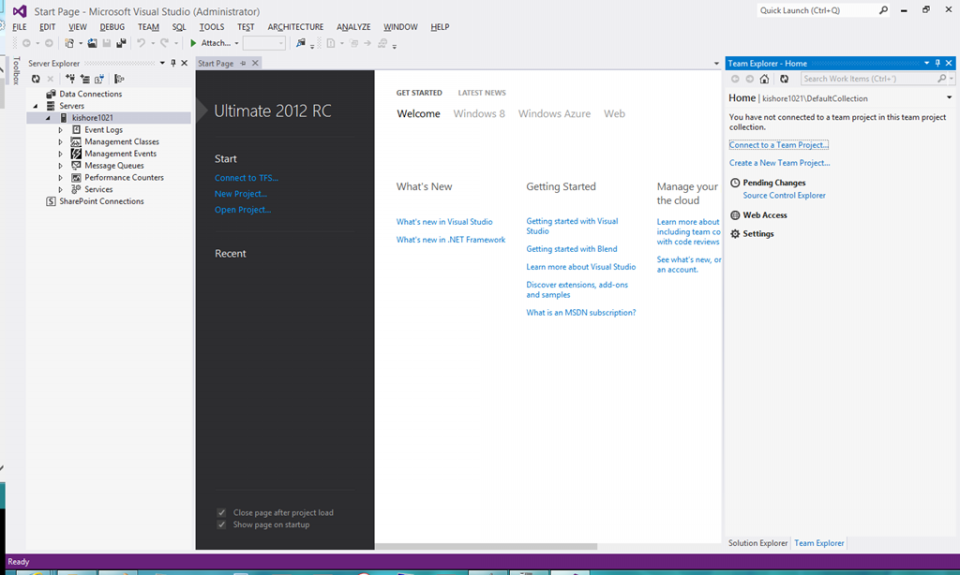This screenshot has height=575, width=960.
Task: Expand the Management Classes node
Action: point(60,142)
